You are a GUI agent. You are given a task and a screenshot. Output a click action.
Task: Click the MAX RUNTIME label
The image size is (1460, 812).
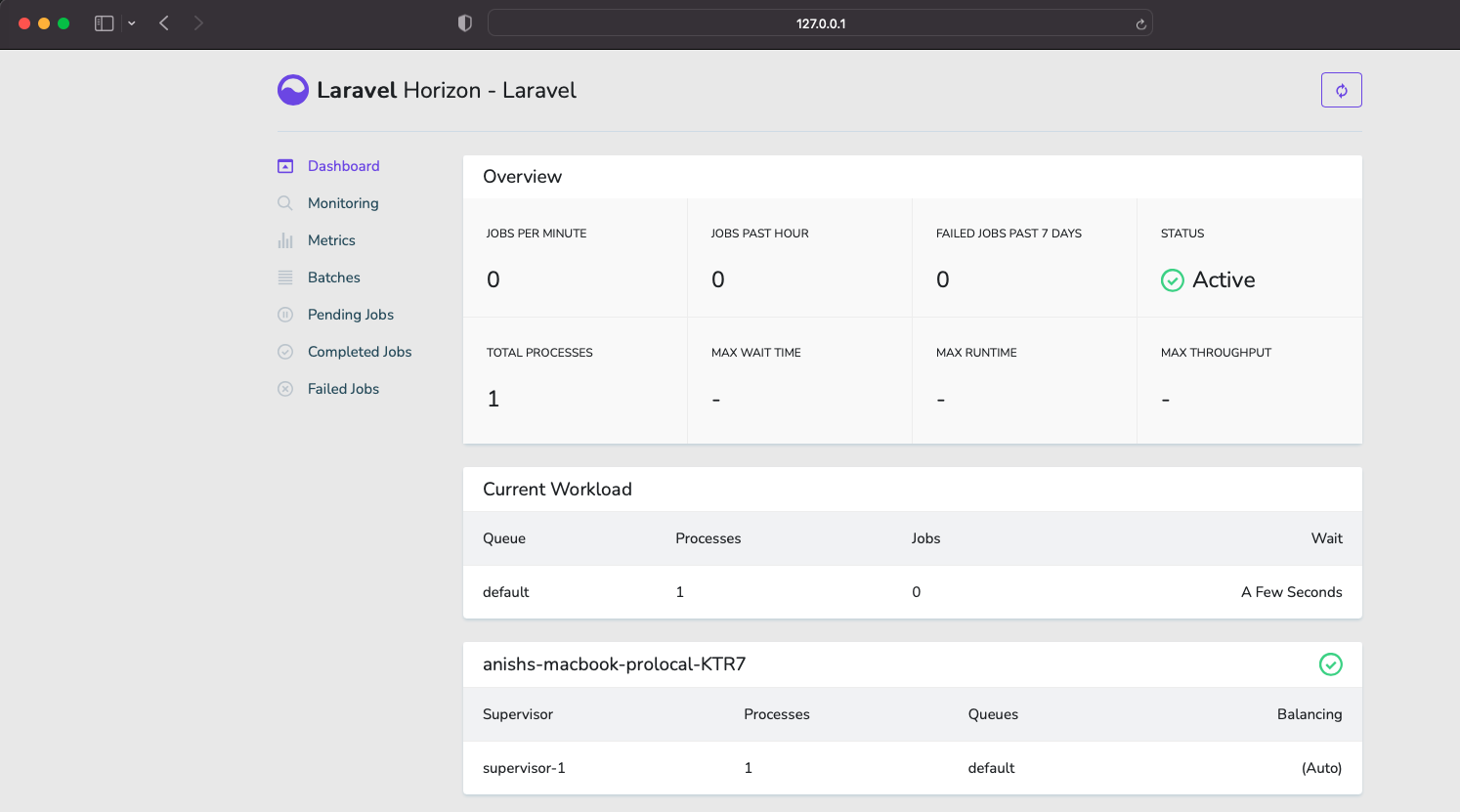pyautogui.click(x=976, y=353)
